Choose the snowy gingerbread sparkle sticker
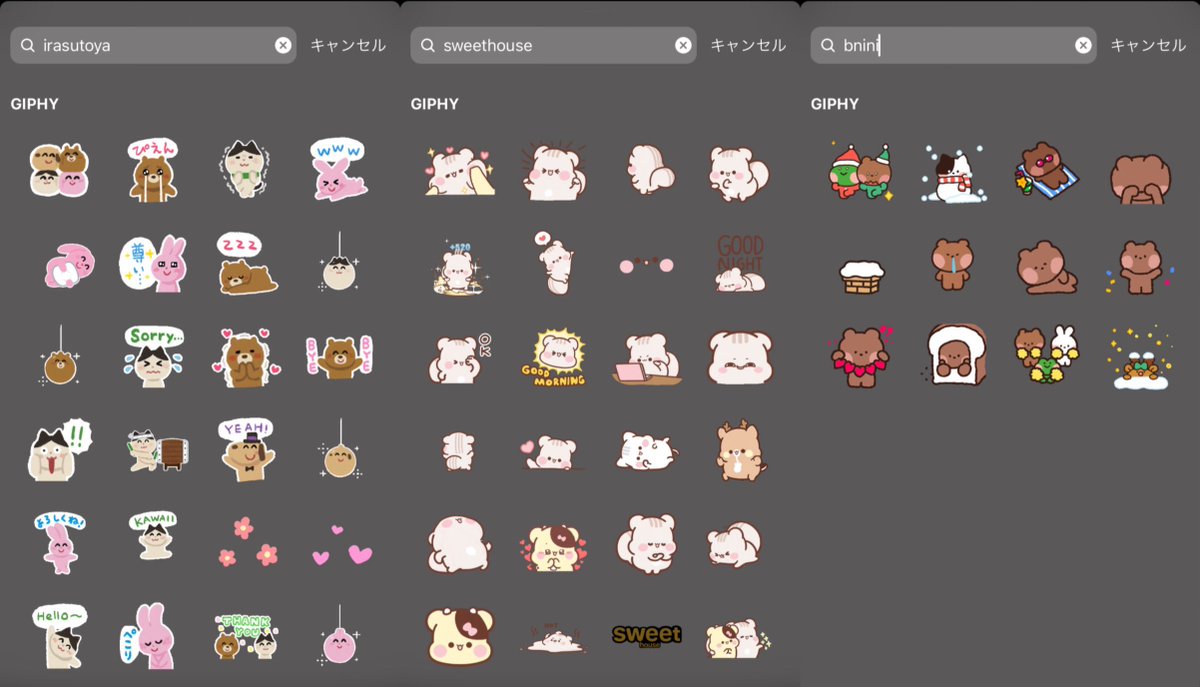Viewport: 1200px width, 687px height. tap(1140, 358)
